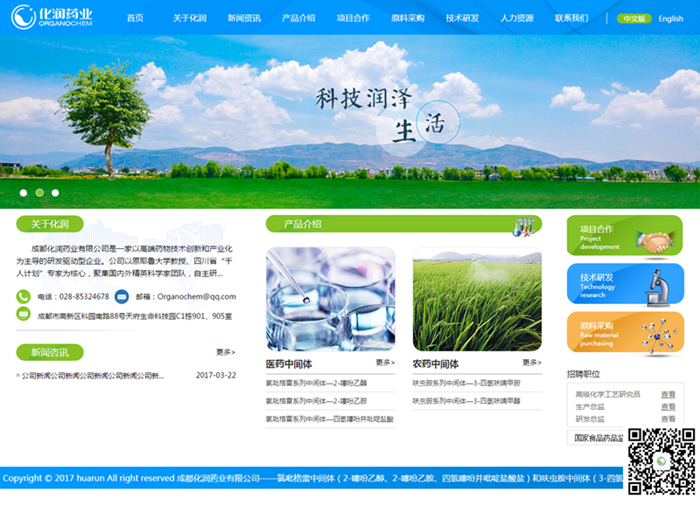Click the molecule icon on 原料采购 banner
The width and height of the screenshot is (700, 505).
tap(655, 333)
